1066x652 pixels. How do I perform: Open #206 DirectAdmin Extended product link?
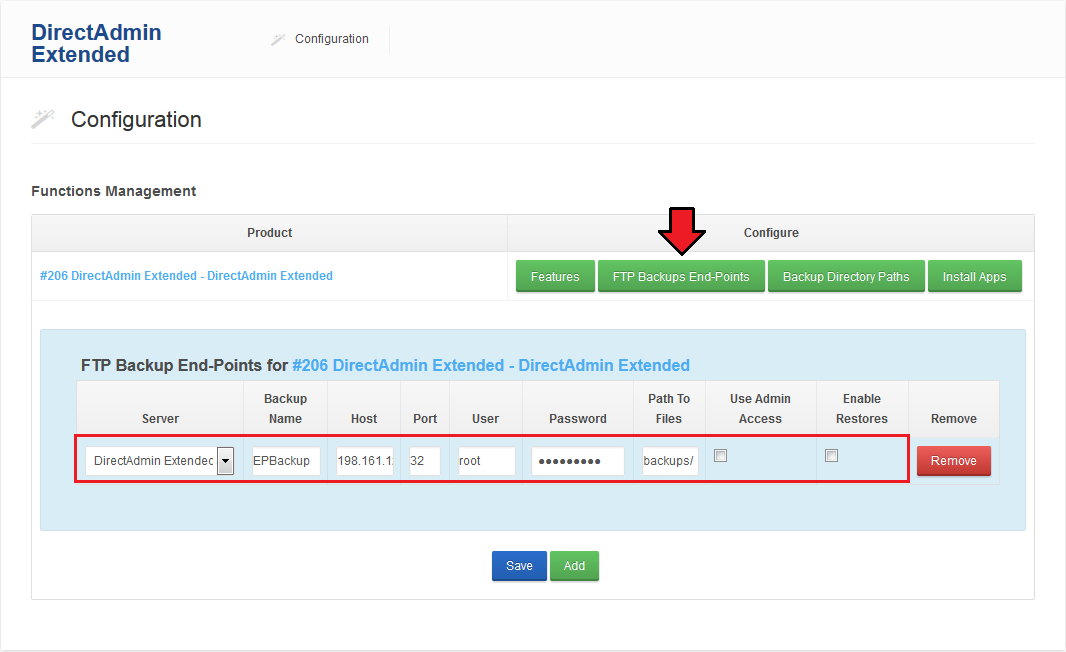[186, 276]
